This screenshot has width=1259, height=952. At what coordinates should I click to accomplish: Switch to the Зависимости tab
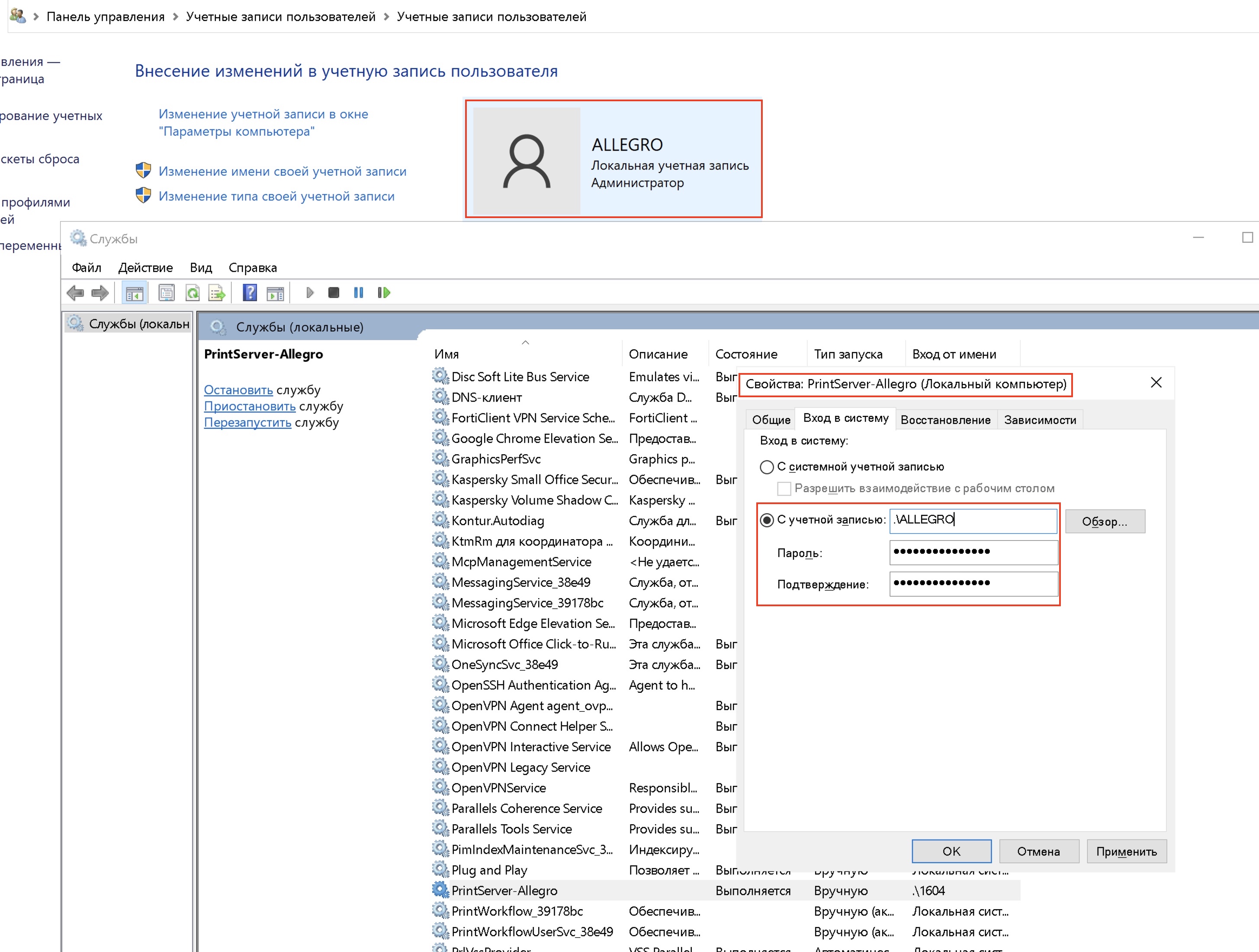coord(1040,420)
